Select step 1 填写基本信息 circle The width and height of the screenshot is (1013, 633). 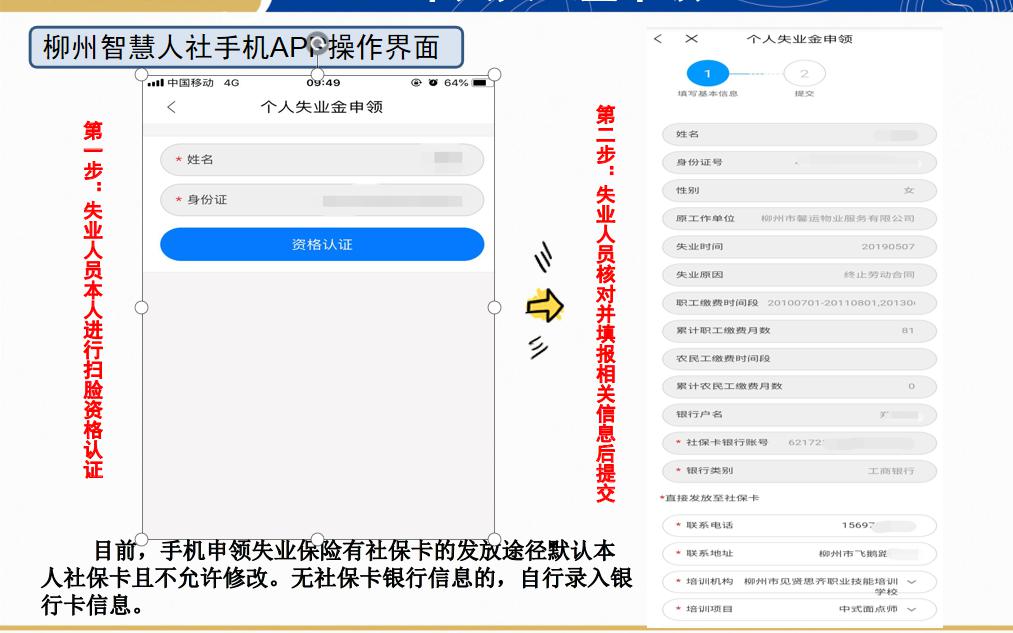(707, 73)
